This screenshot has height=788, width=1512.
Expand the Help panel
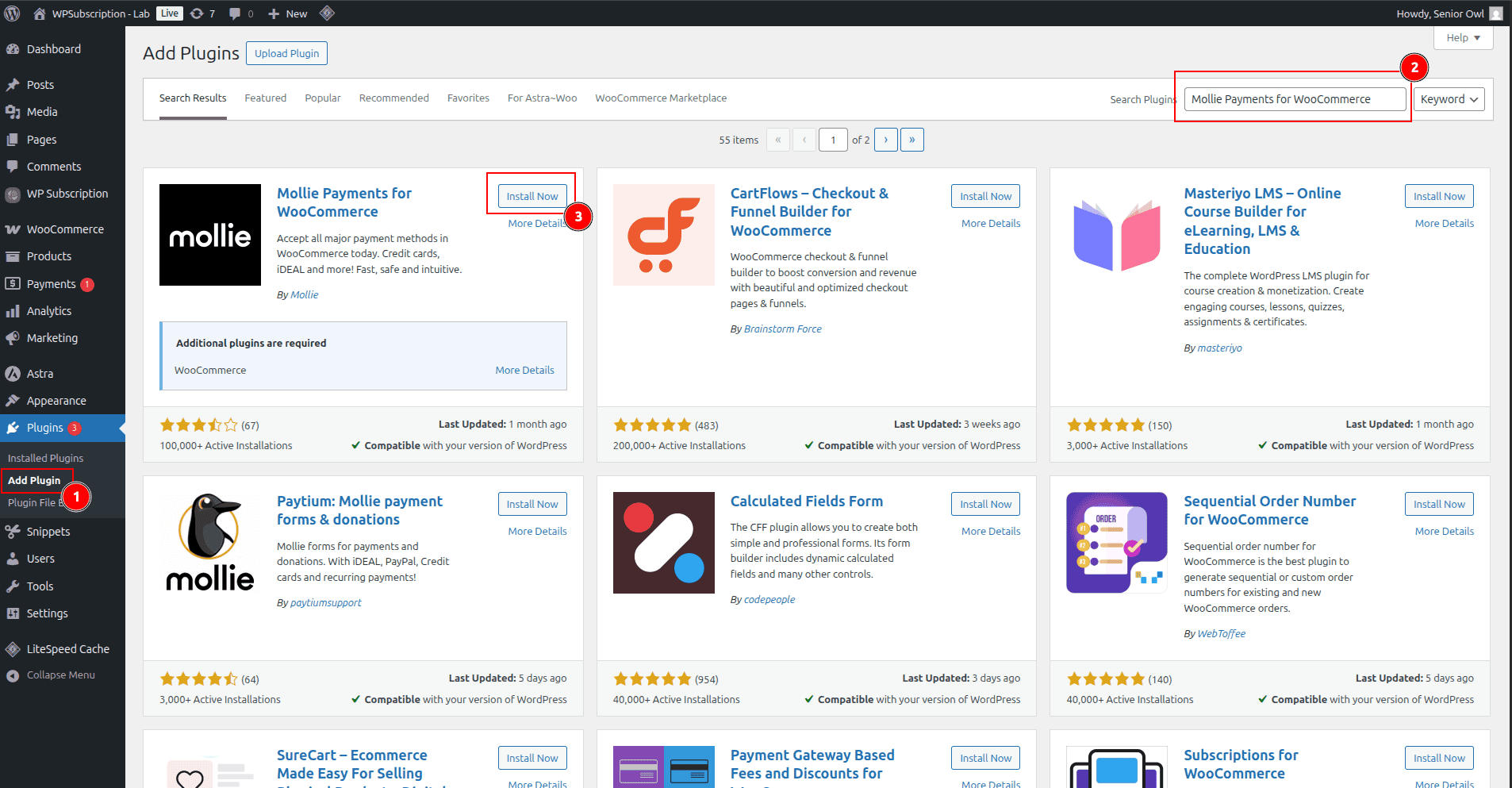click(1463, 38)
